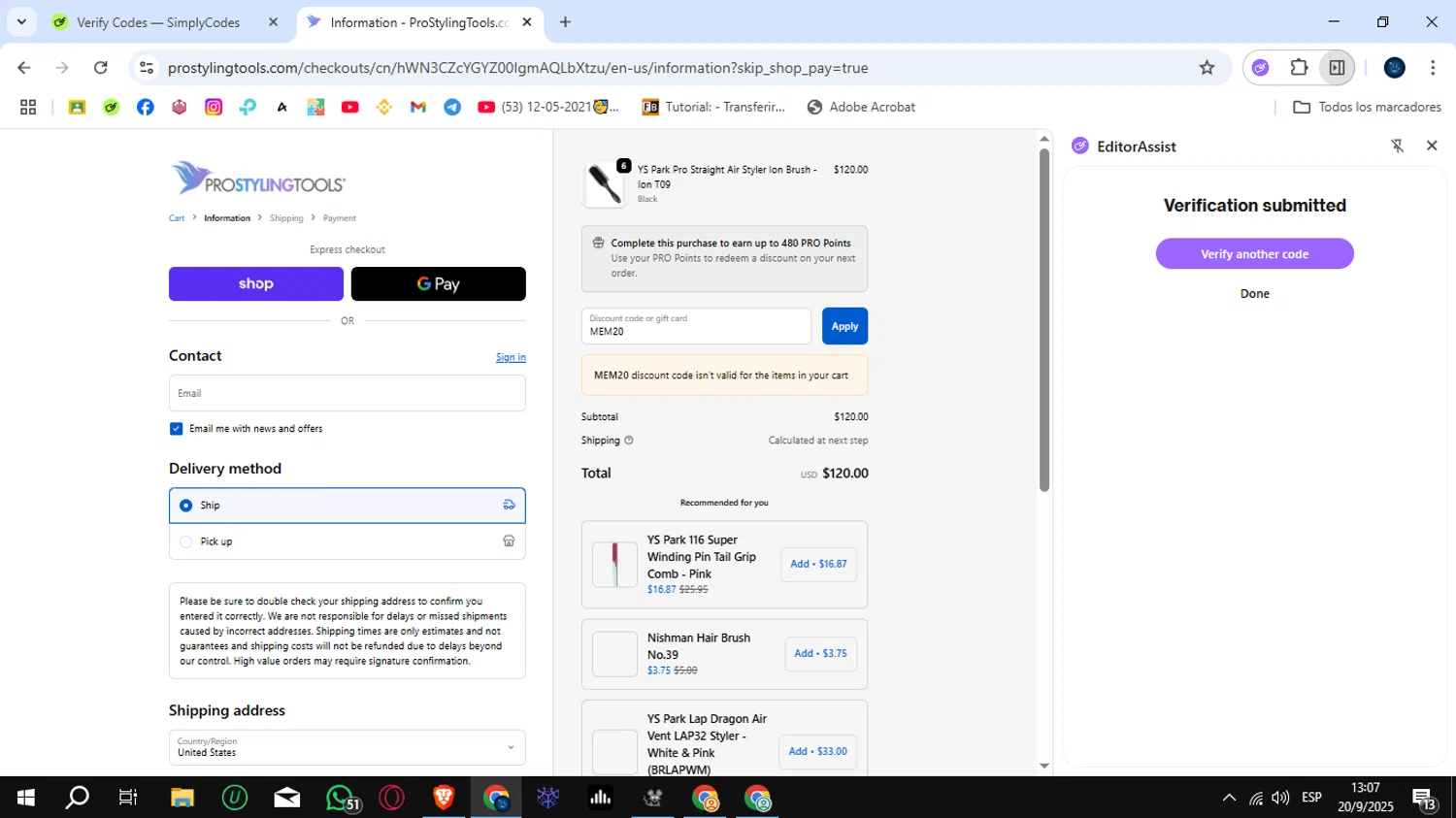This screenshot has height=818, width=1456.
Task: Click the shipping info help icon
Action: 629,441
